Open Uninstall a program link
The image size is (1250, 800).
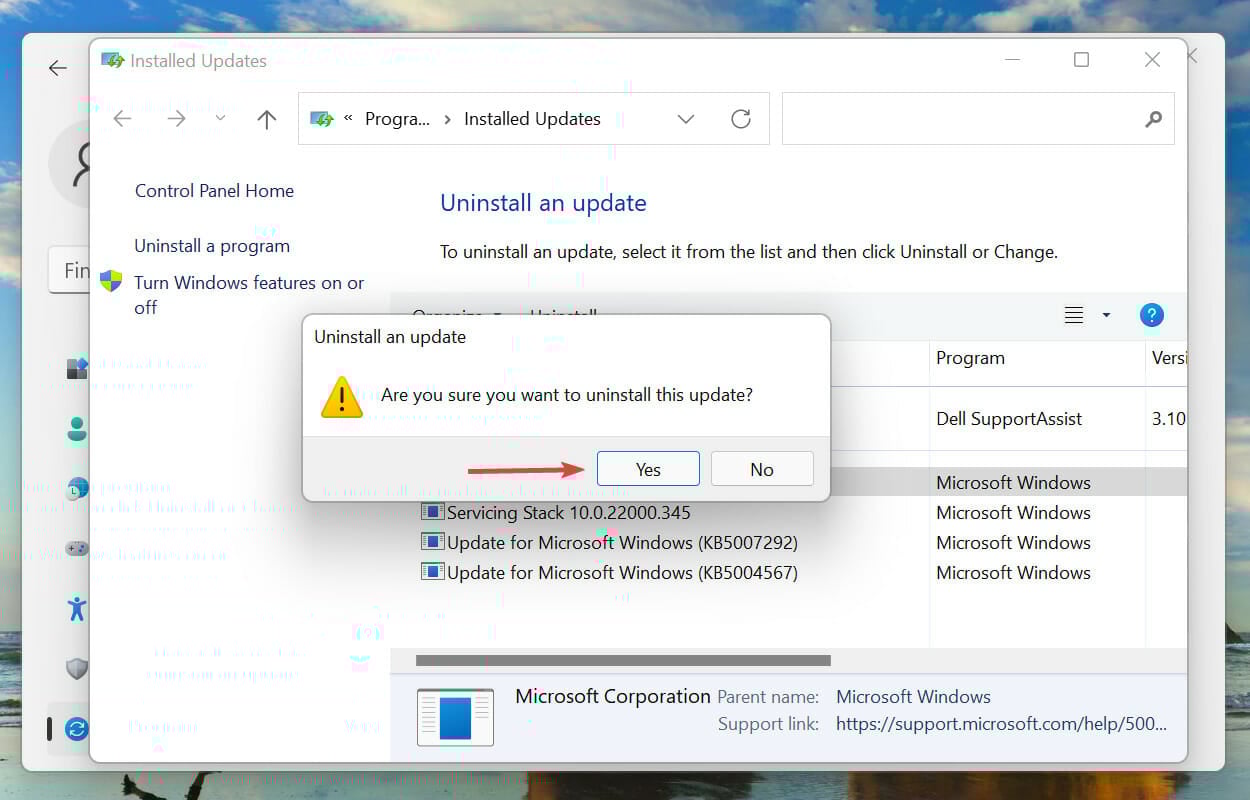pos(212,246)
